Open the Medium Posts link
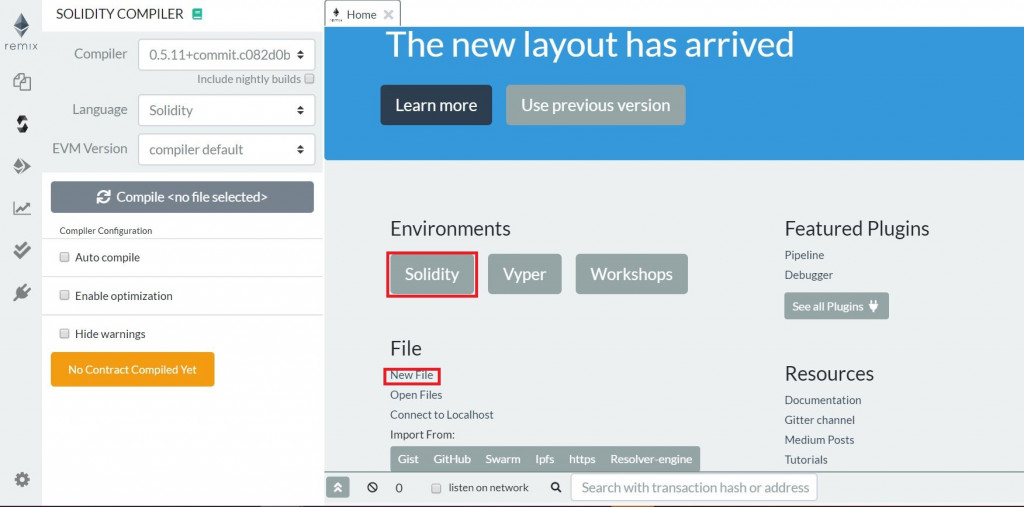 click(819, 440)
